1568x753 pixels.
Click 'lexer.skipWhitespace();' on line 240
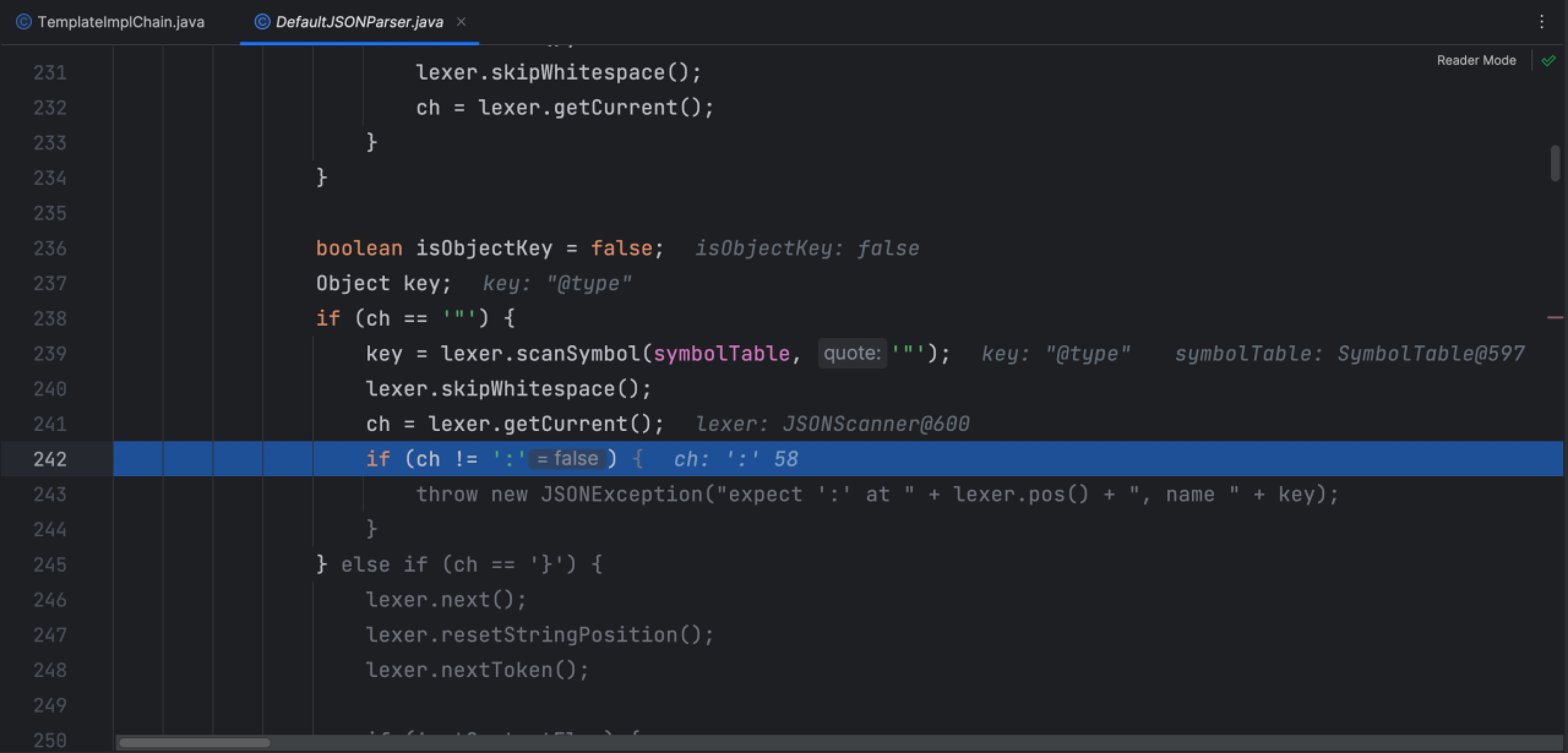click(509, 389)
